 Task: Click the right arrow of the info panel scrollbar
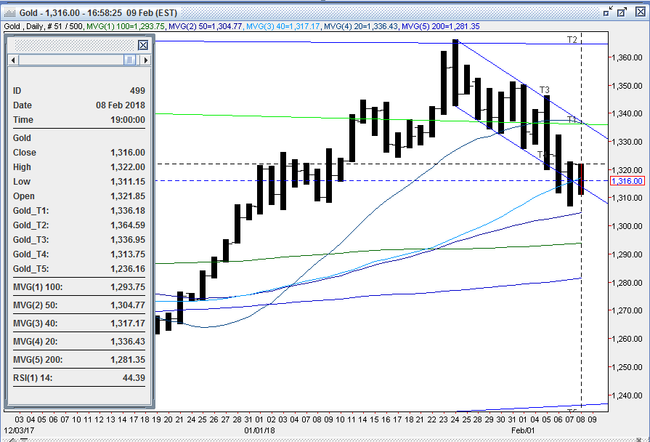point(145,60)
